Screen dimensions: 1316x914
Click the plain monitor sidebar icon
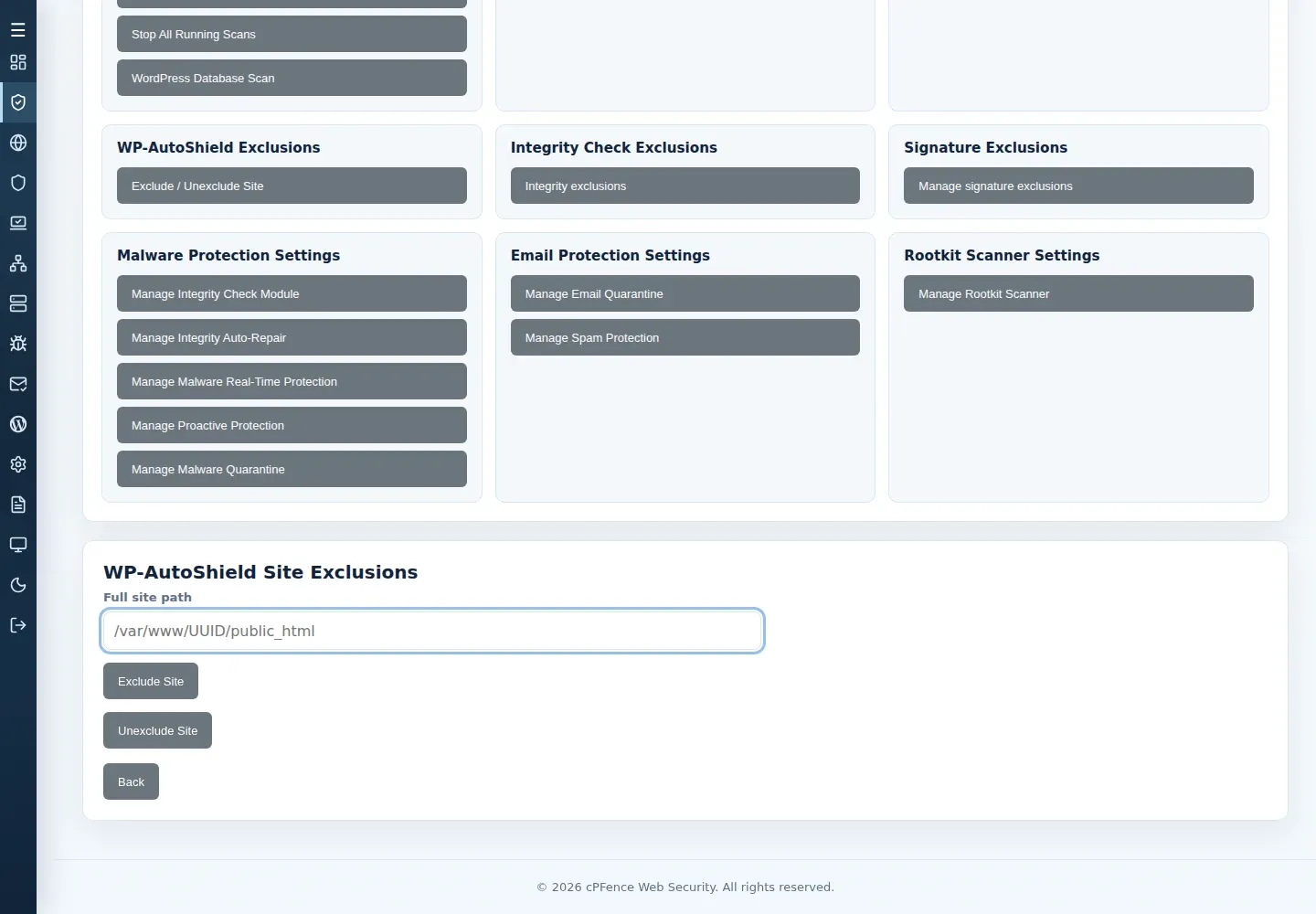(18, 545)
